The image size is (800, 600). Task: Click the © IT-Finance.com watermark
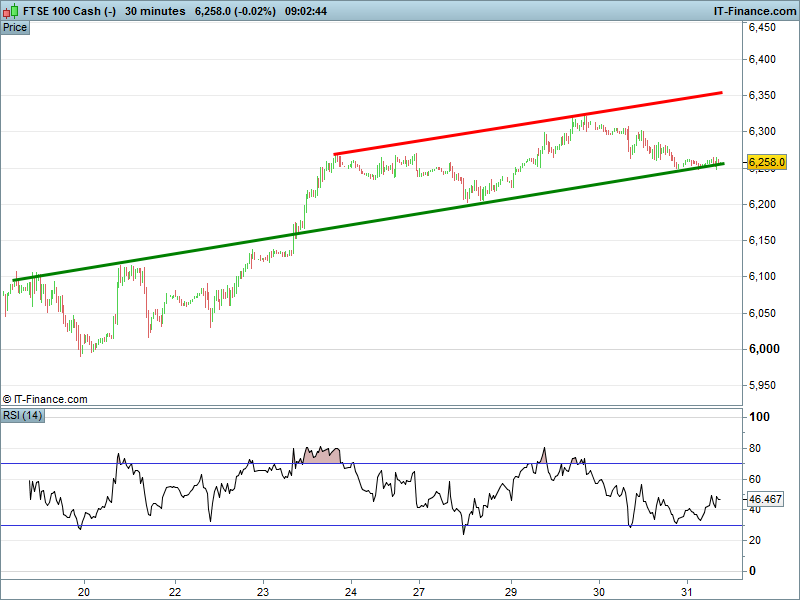point(45,399)
